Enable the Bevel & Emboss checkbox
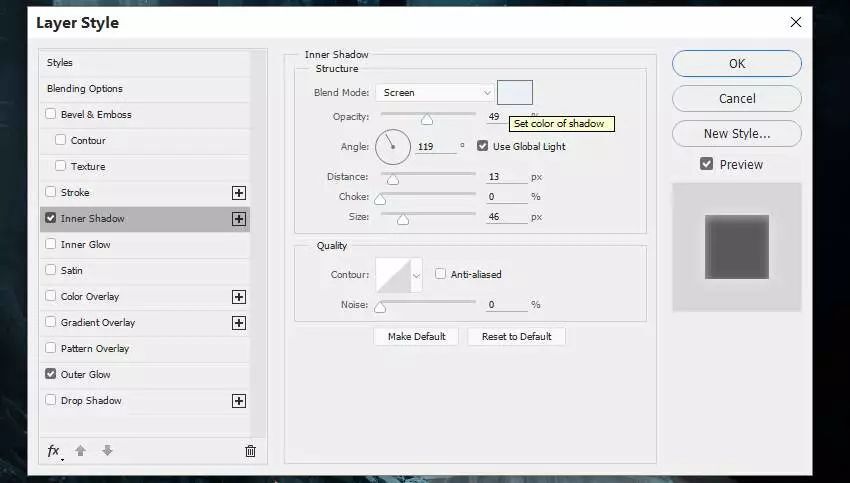 [51, 115]
